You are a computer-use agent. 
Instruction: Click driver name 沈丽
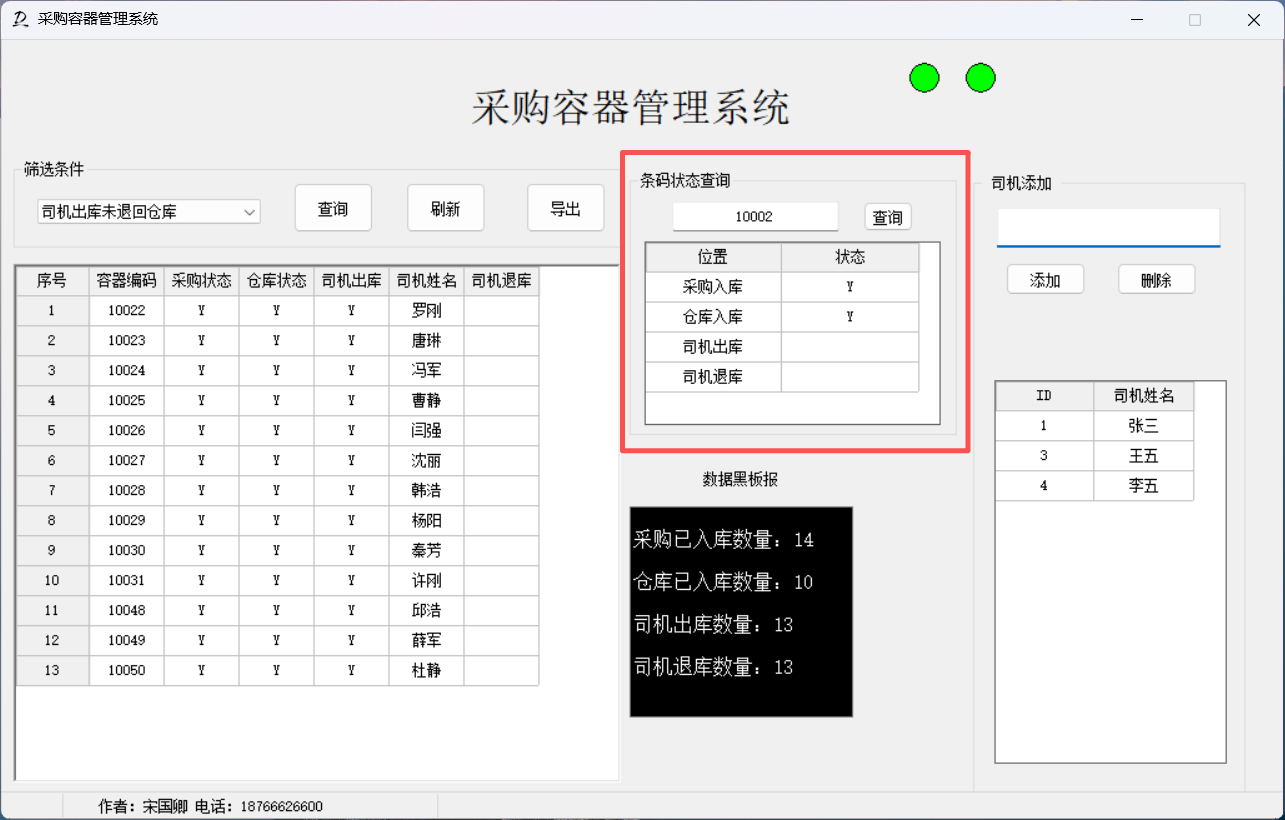427,461
